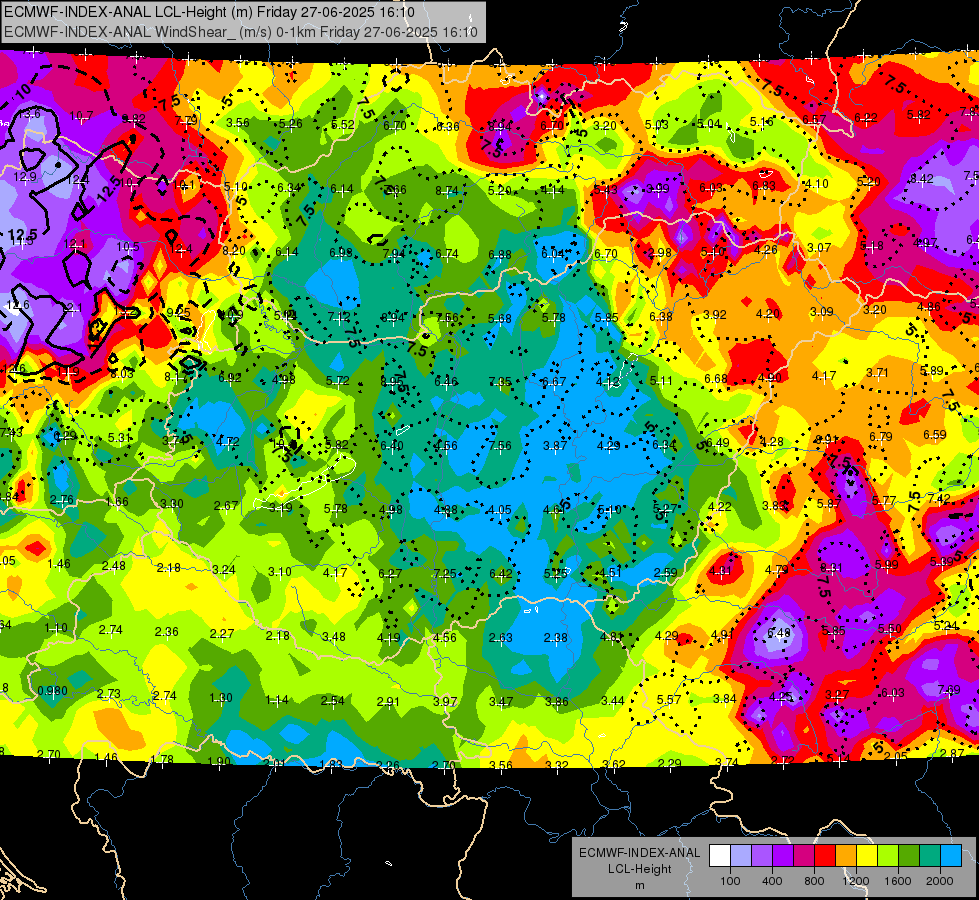Screen dimensions: 979x900
Task: Click the wind shear value '8.74'
Action: tap(447, 191)
